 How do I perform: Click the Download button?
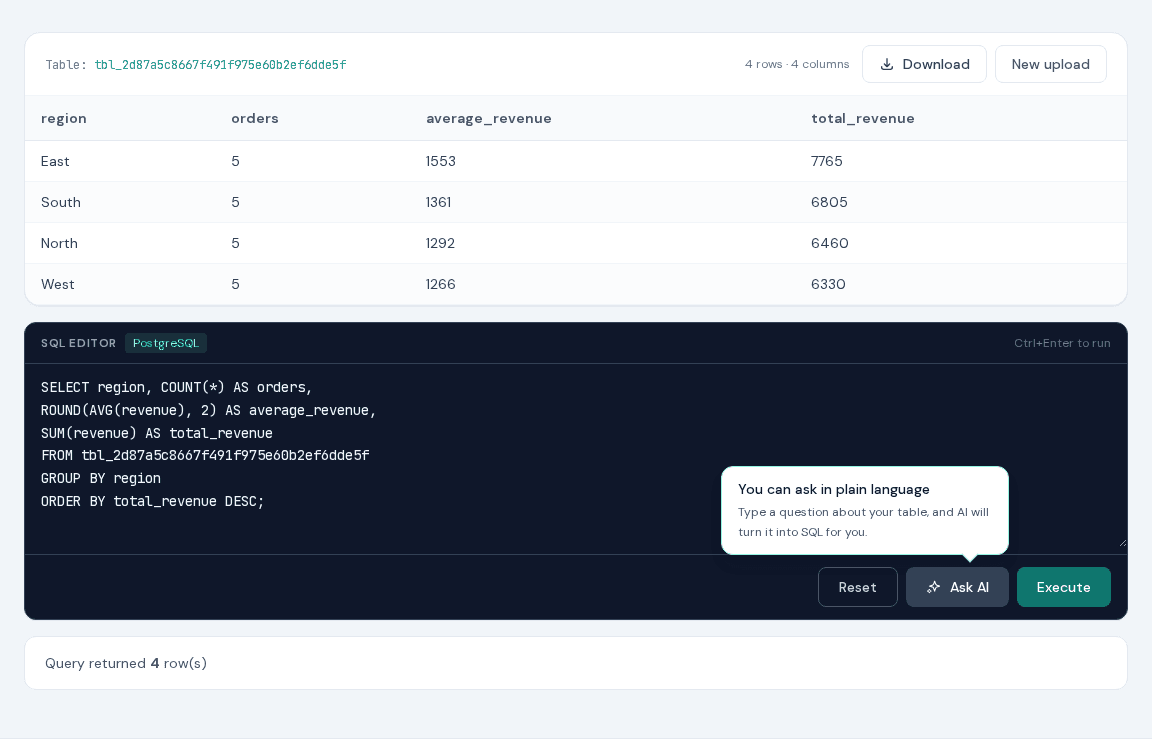(924, 64)
